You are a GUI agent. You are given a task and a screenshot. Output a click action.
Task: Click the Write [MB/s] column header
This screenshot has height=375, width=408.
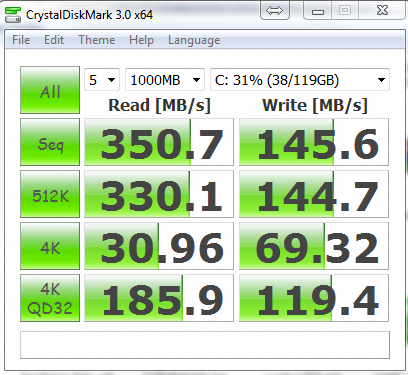pyautogui.click(x=315, y=105)
